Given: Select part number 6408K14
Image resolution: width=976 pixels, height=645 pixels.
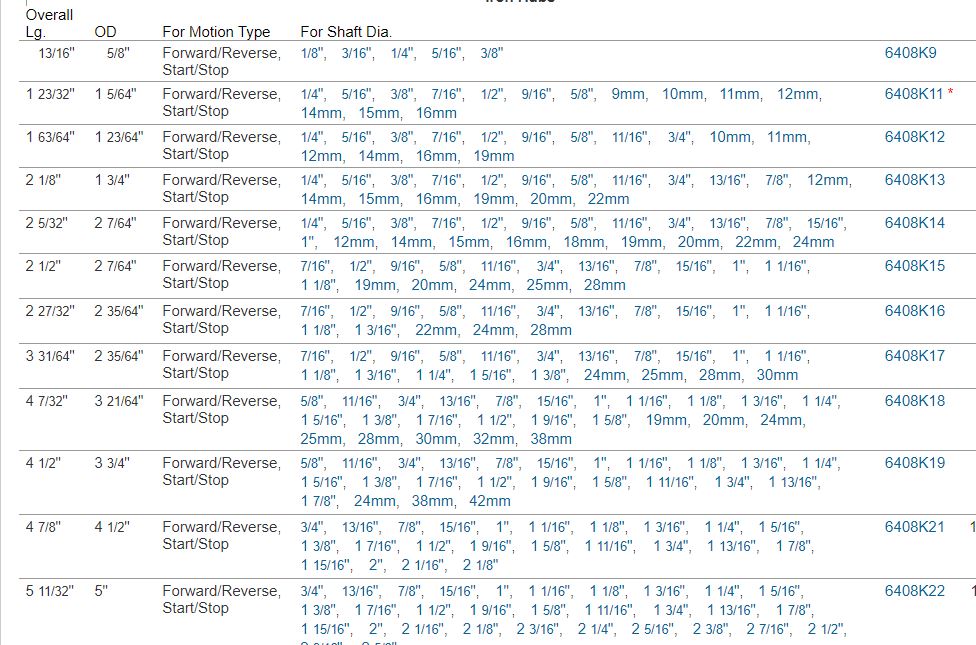Looking at the screenshot, I should point(914,223).
